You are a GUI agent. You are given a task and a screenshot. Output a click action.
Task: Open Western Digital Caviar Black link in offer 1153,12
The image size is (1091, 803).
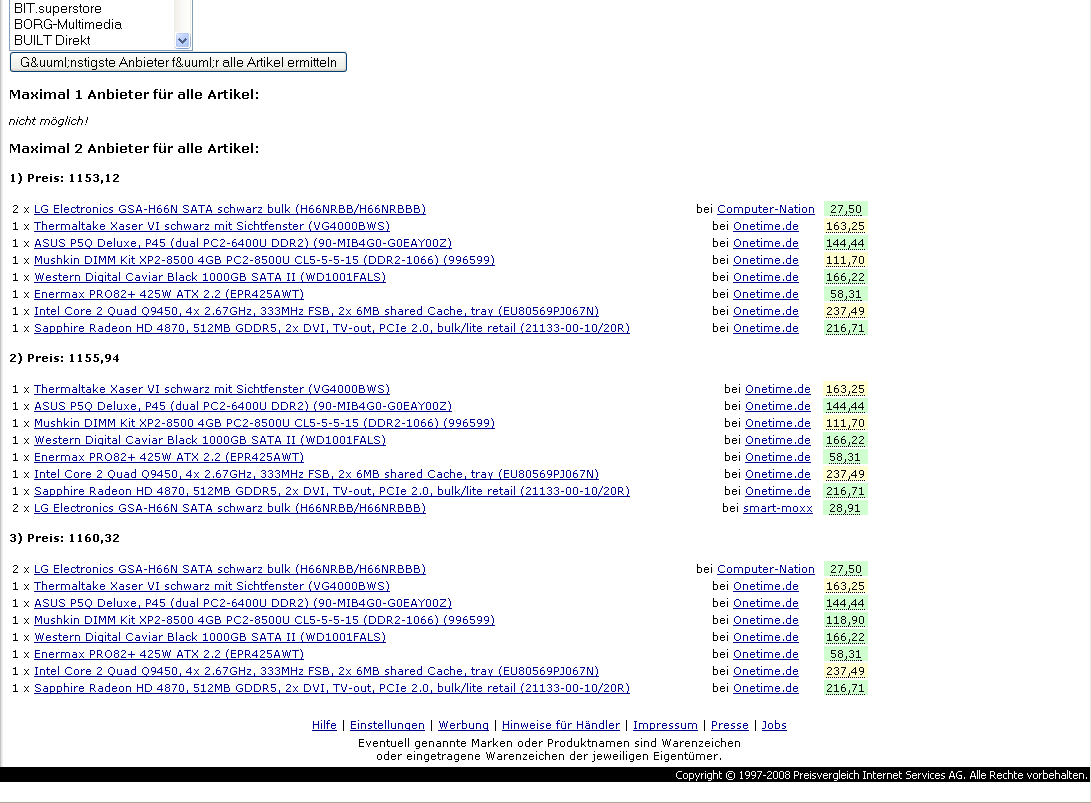[x=209, y=277]
